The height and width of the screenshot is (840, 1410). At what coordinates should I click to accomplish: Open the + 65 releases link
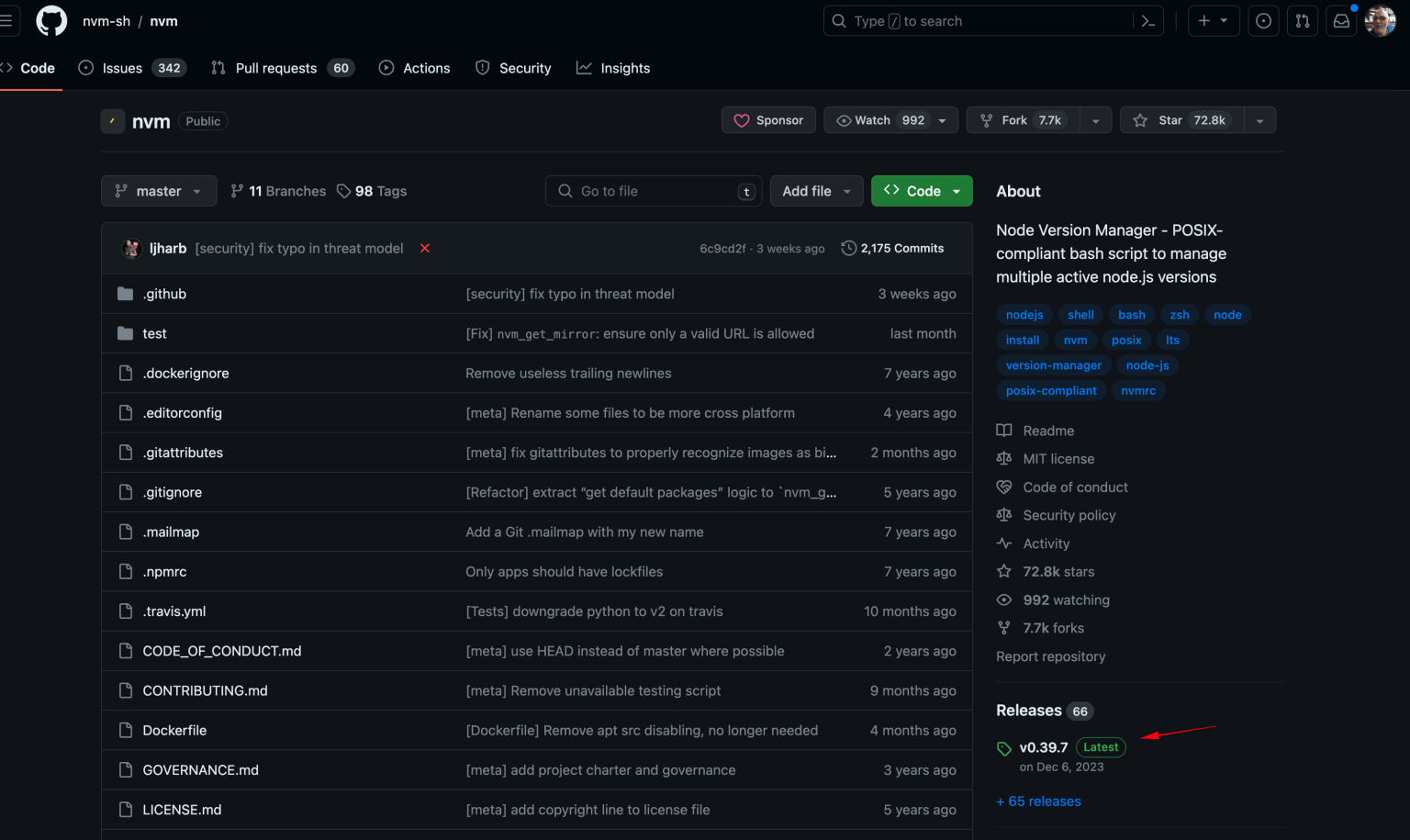tap(1038, 801)
